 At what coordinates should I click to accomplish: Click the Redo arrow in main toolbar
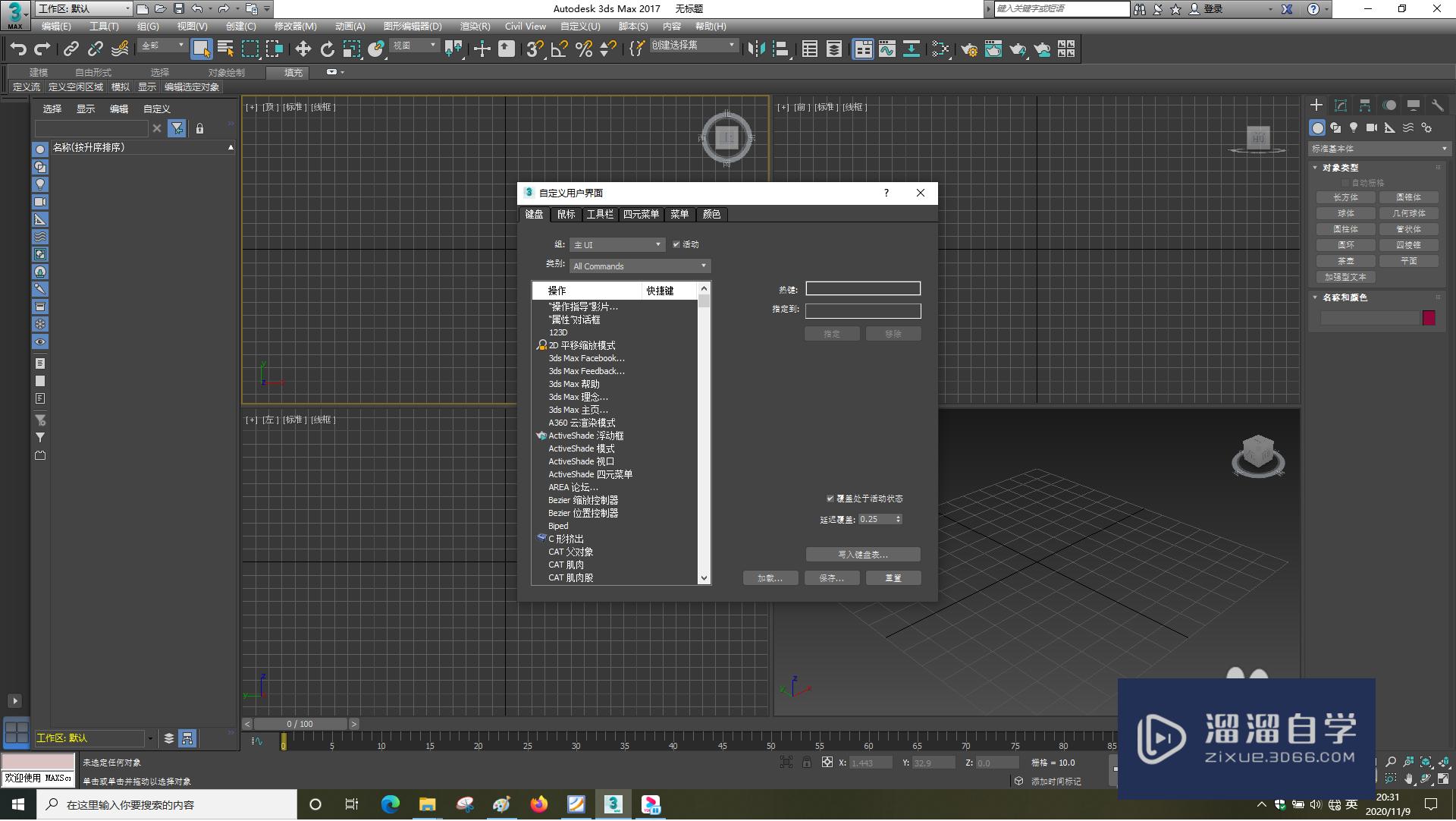(42, 49)
